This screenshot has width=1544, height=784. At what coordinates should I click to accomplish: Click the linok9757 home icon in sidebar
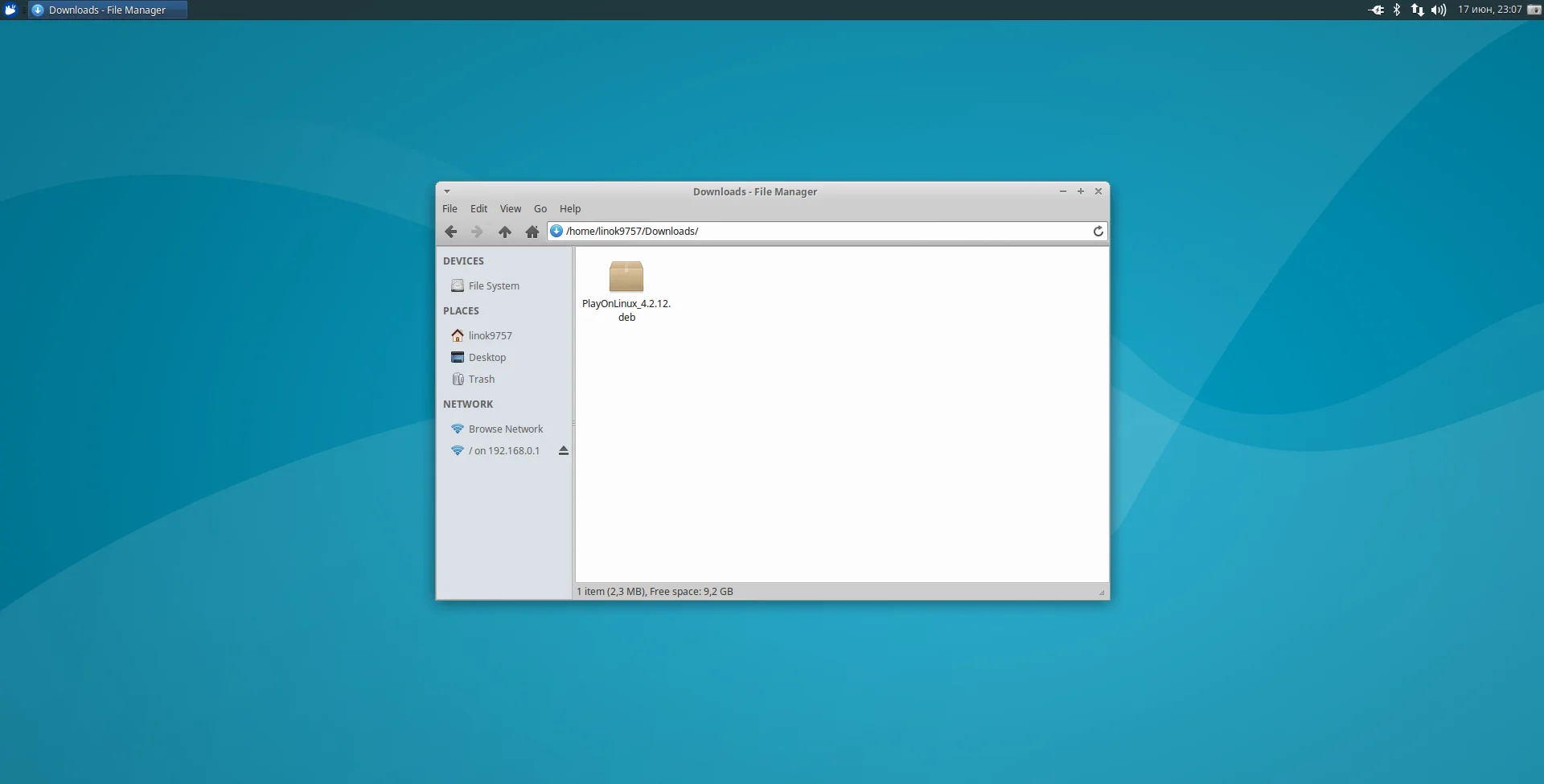[x=458, y=335]
